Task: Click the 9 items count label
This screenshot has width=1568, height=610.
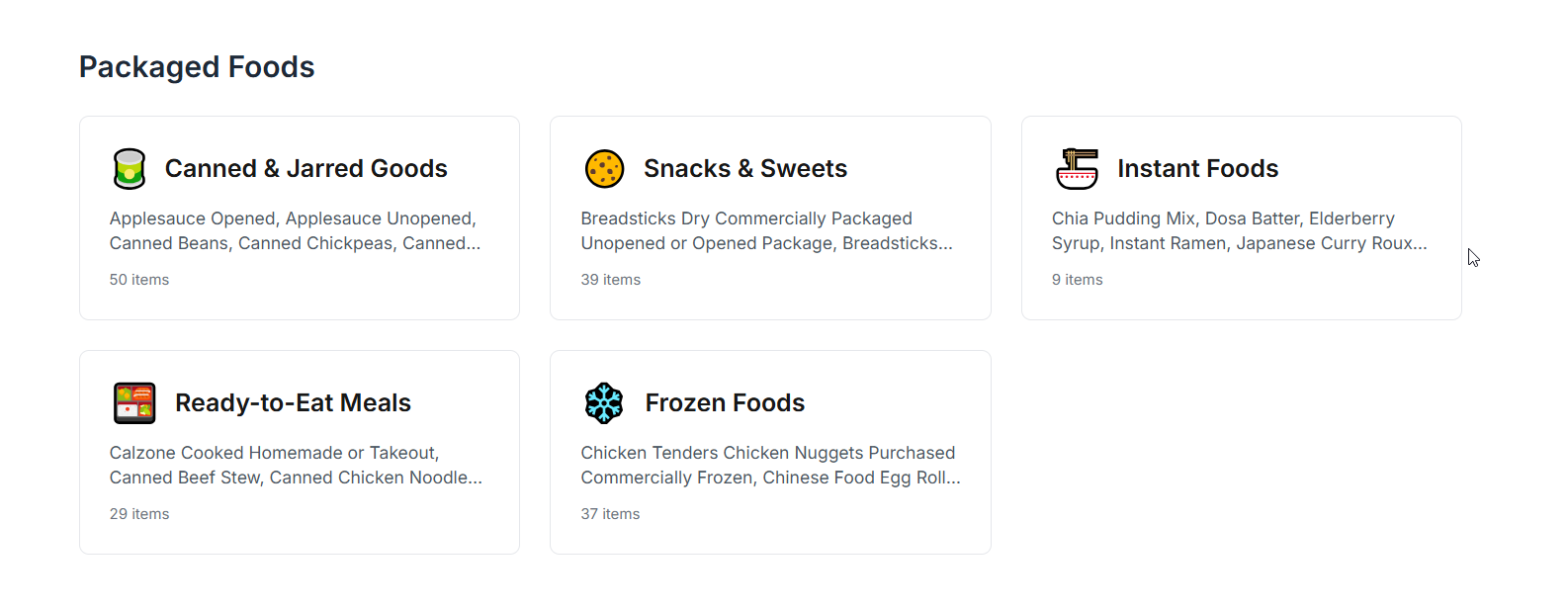Action: click(1078, 280)
